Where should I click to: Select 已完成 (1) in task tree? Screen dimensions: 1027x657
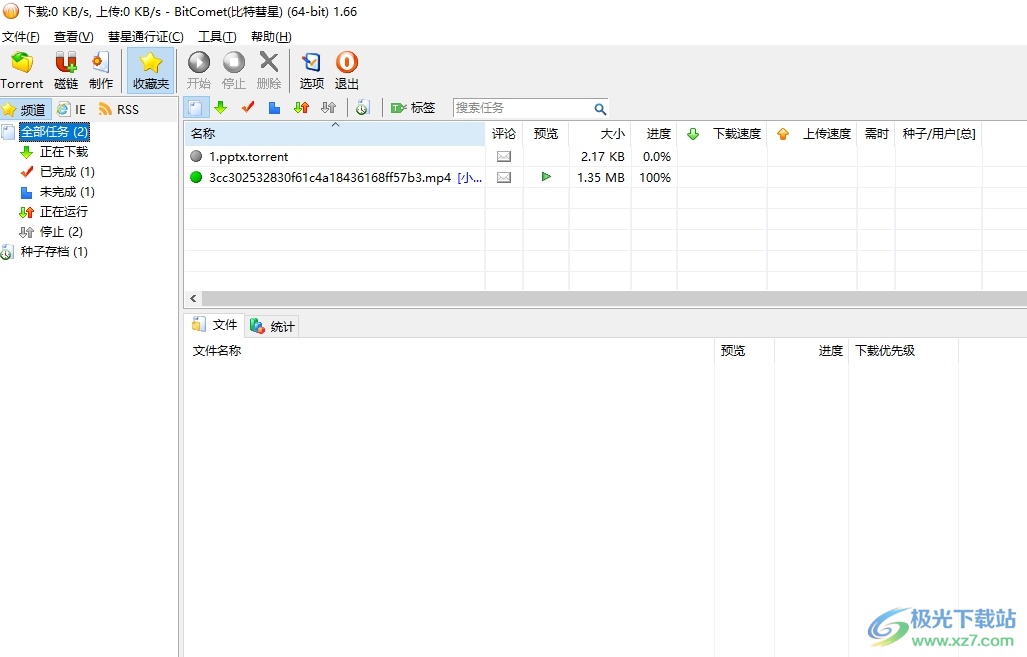point(67,172)
